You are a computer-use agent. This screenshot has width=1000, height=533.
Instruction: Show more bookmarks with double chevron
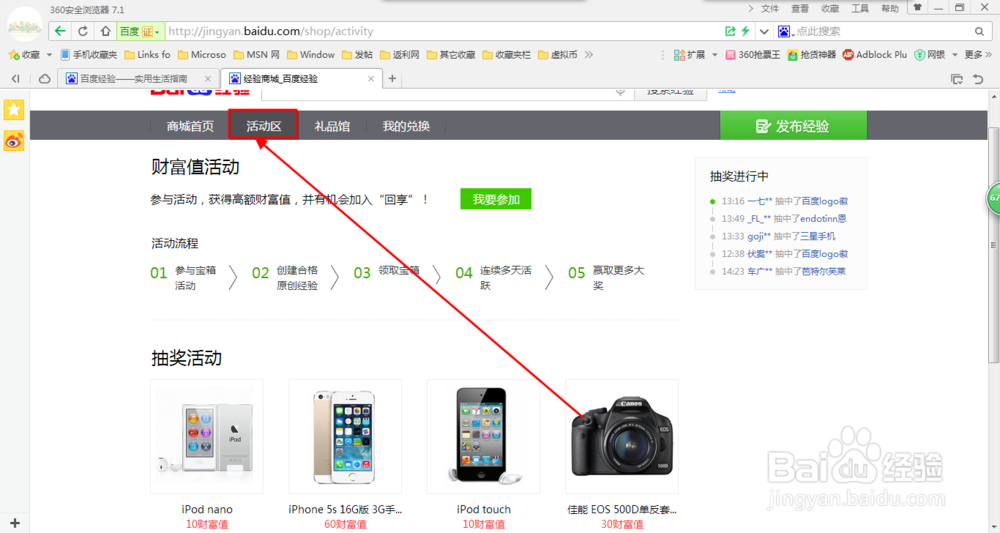[589, 55]
